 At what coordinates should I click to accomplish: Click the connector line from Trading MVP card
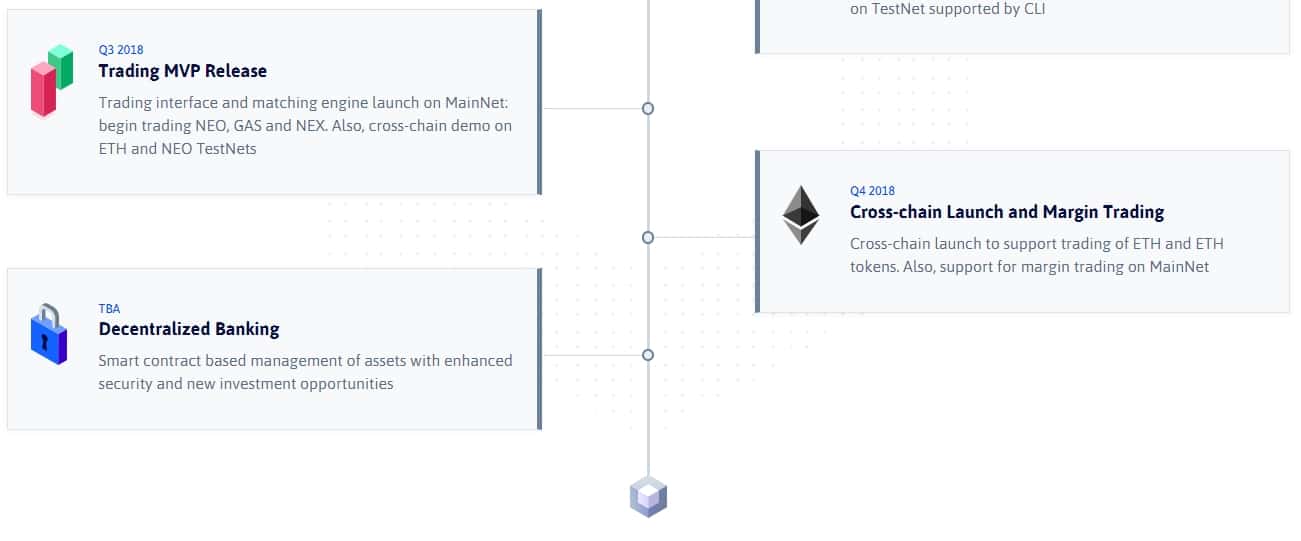(x=592, y=108)
